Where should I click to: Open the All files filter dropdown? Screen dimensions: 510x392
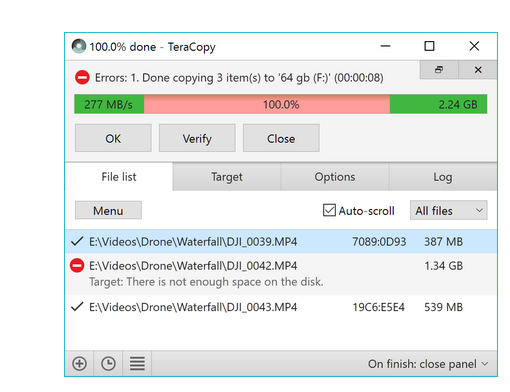click(449, 210)
